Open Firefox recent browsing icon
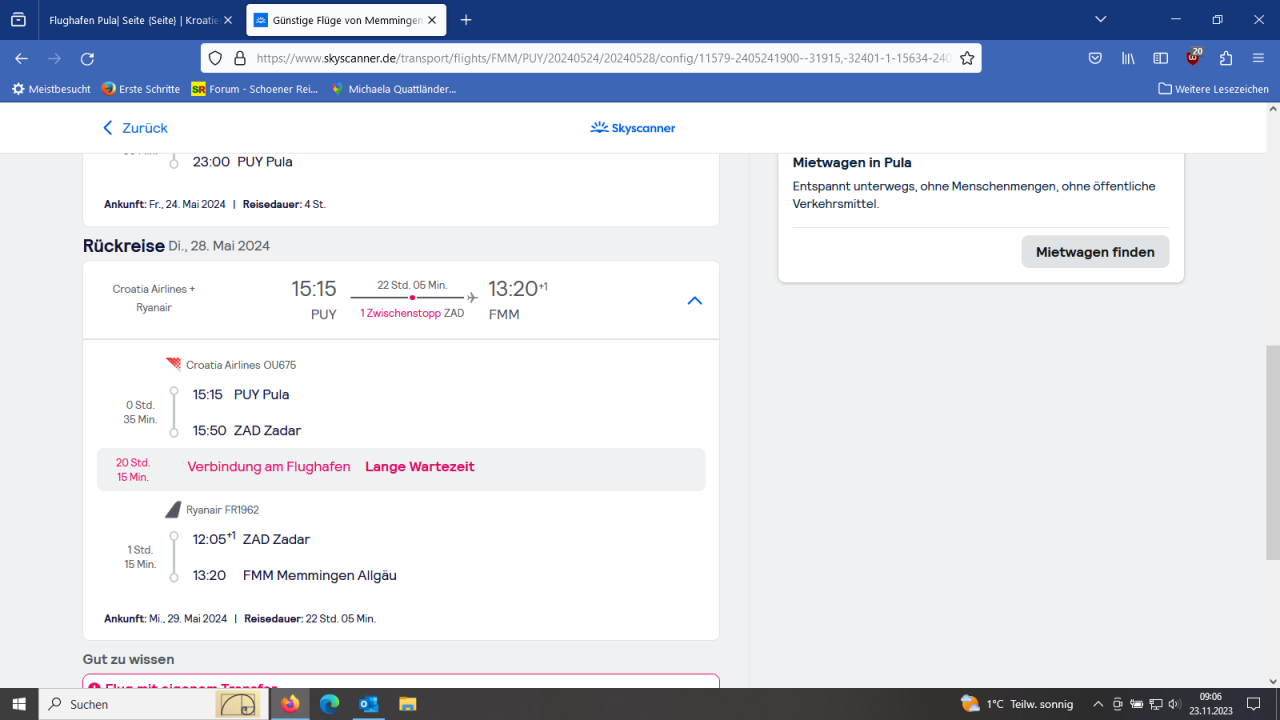 (x=18, y=19)
